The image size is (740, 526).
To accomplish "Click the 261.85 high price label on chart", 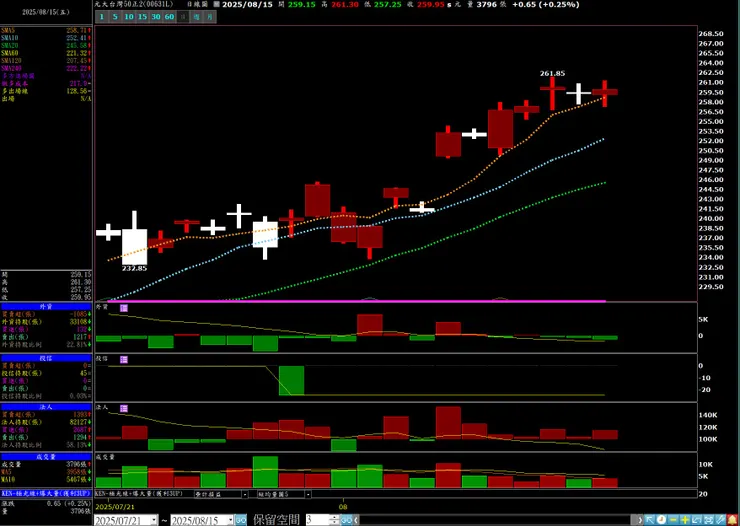I will 552,74.
